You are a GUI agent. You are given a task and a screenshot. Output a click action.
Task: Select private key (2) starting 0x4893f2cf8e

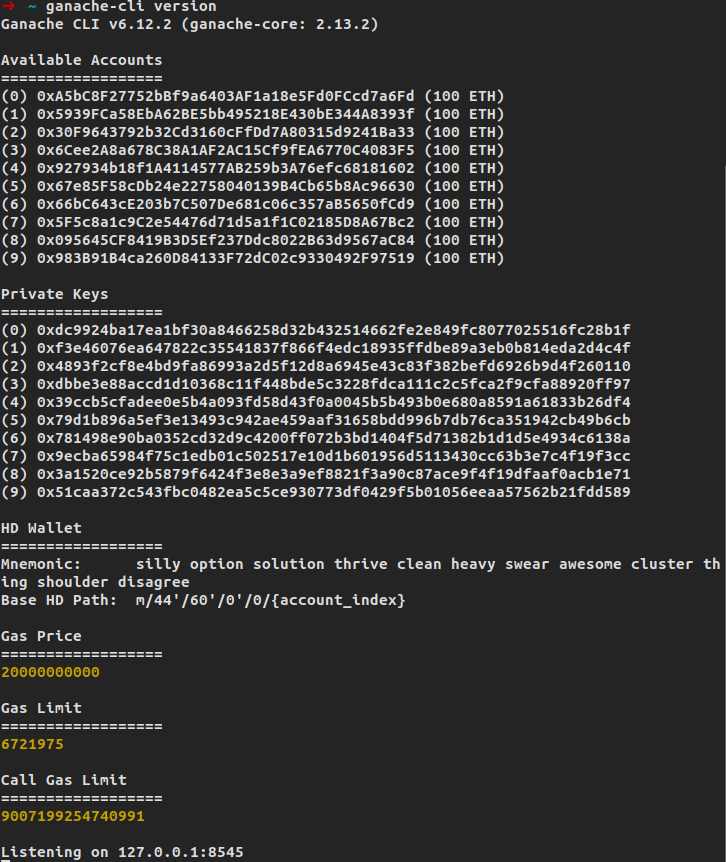334,366
